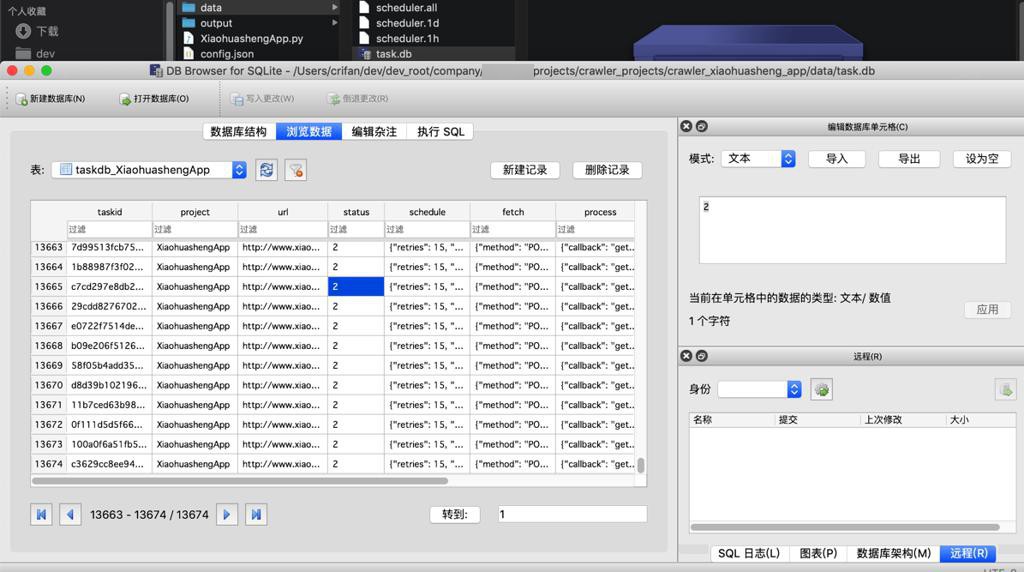This screenshot has width=1024, height=572.
Task: Click the Apply button in cell editor
Action: tap(987, 310)
